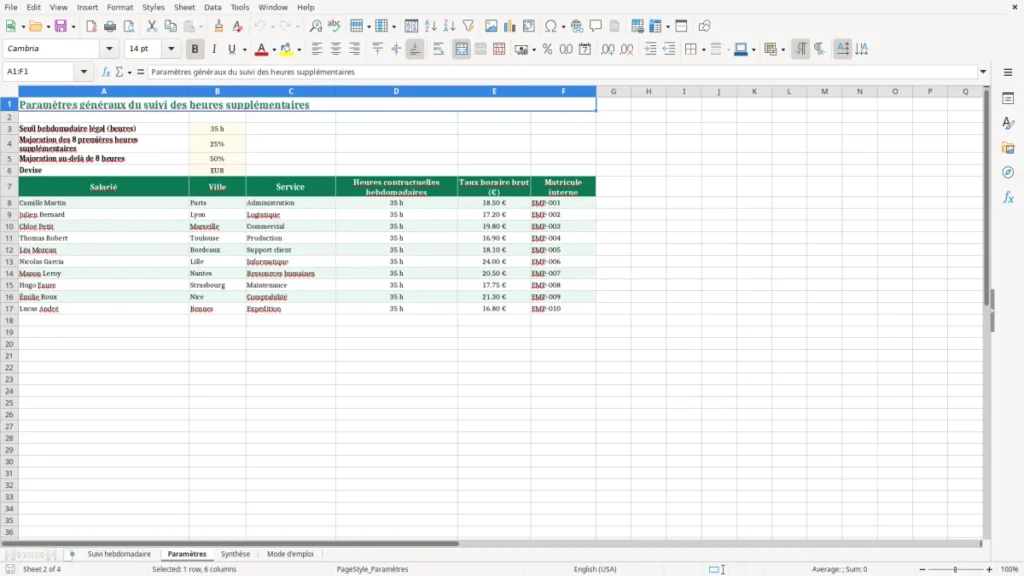
Task: Insert Image icon
Action: pos(491,26)
